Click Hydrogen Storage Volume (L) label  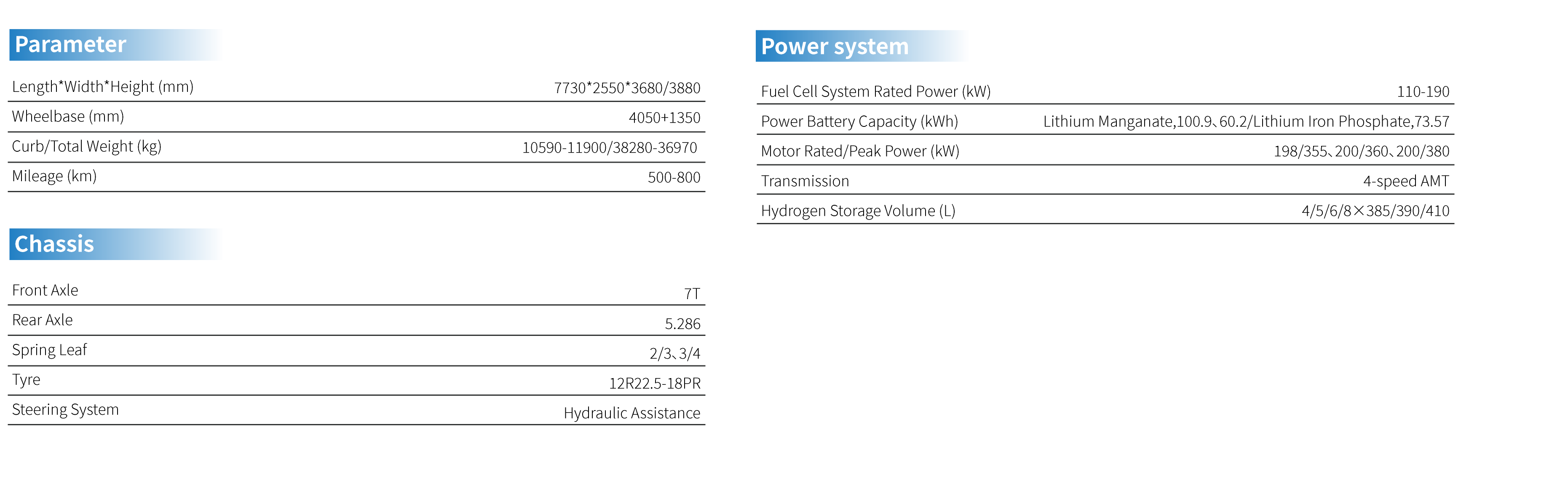[x=858, y=211]
